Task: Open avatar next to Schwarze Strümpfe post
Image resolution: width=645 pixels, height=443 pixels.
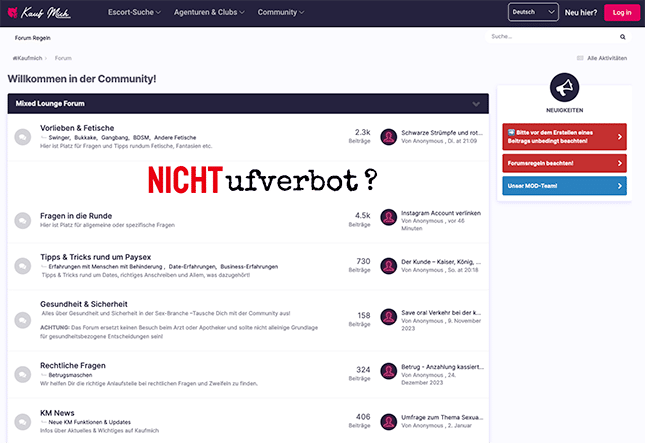Action: [x=388, y=137]
